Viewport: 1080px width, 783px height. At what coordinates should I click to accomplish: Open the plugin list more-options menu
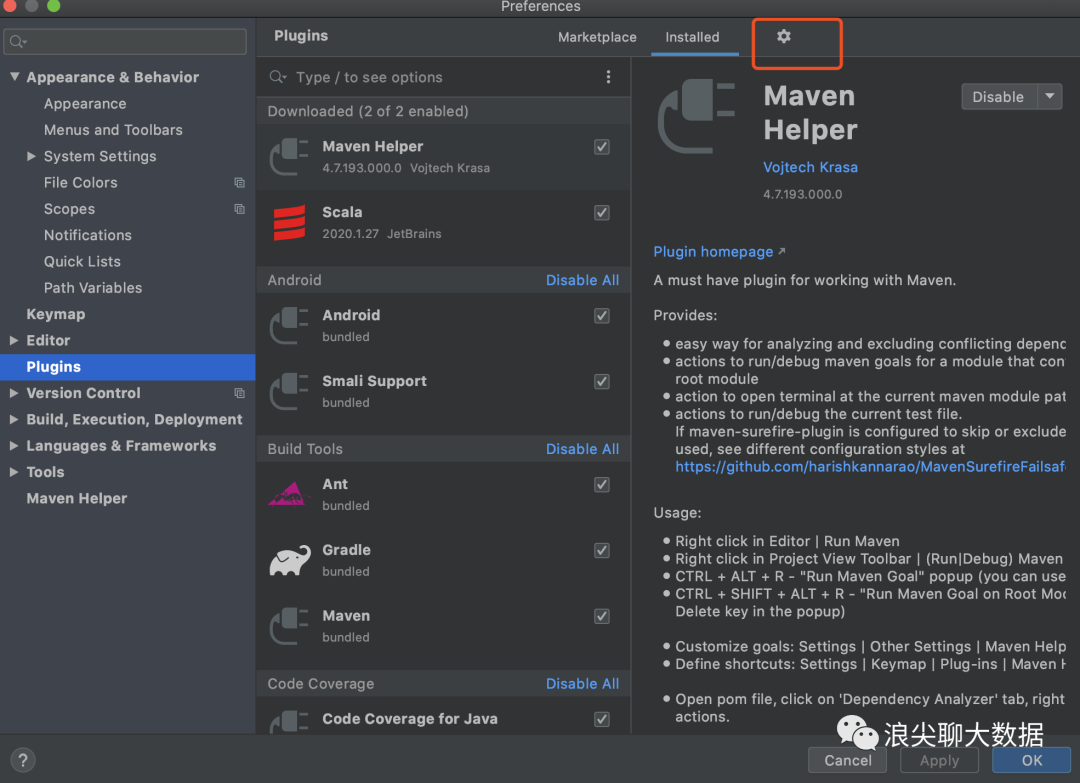(608, 77)
